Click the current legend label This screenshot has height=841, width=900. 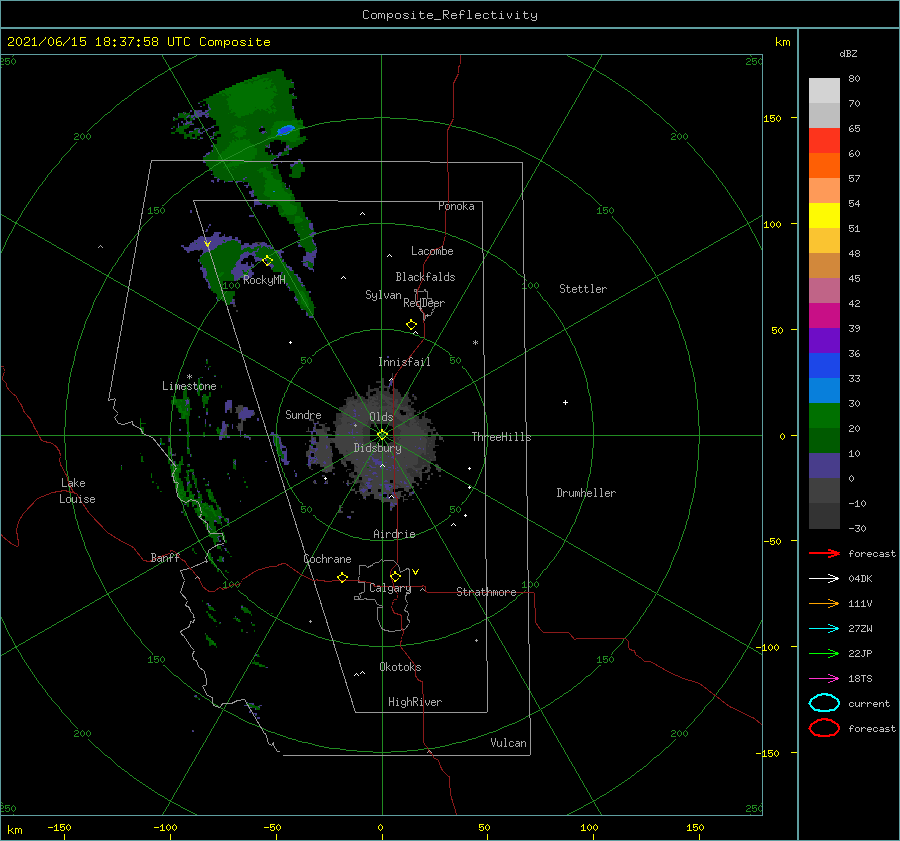tap(868, 703)
